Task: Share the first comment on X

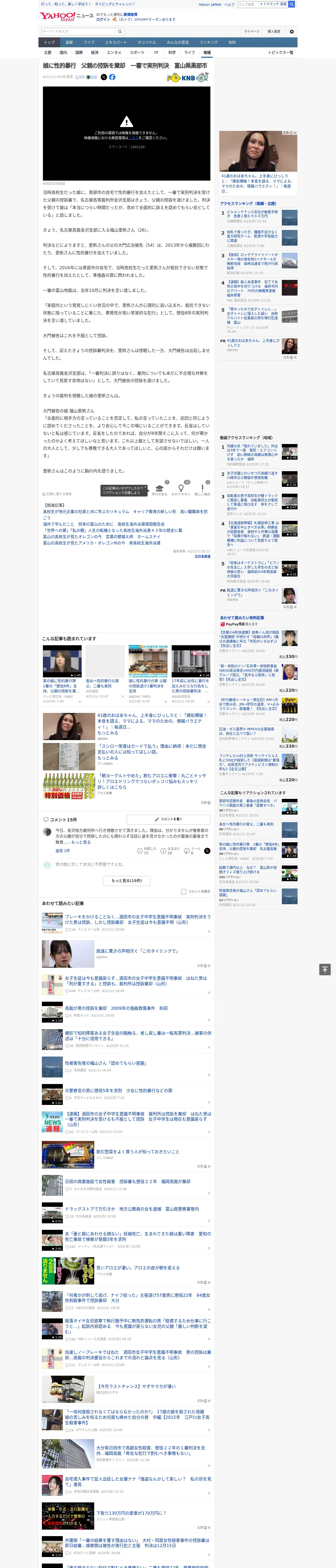Action: [207, 850]
